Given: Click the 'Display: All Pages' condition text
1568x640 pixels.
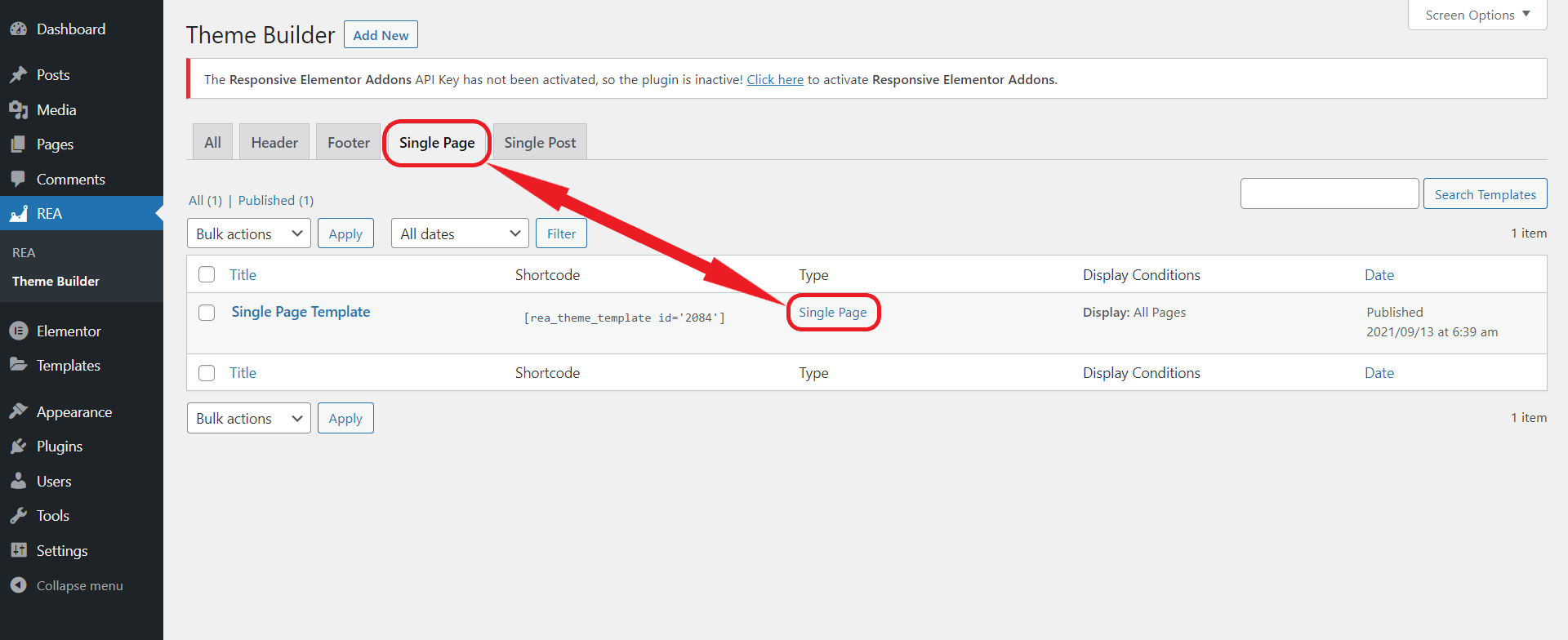Looking at the screenshot, I should pos(1134,313).
